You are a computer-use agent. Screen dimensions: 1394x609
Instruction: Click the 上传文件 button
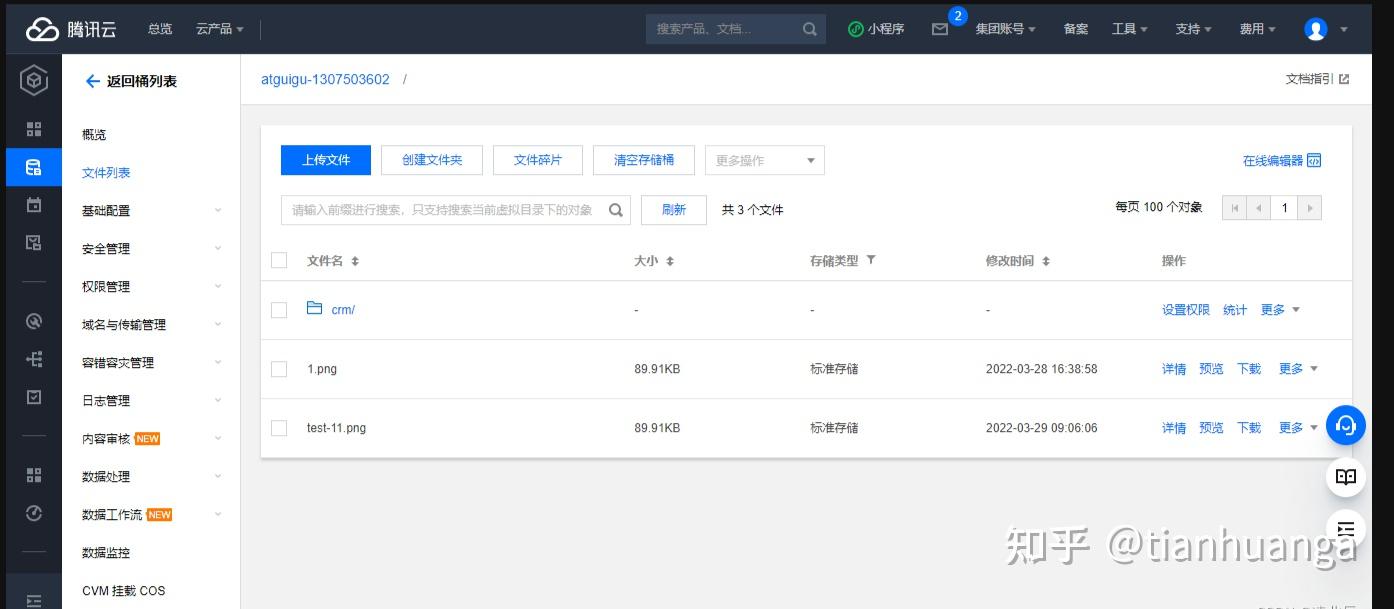[x=325, y=159]
